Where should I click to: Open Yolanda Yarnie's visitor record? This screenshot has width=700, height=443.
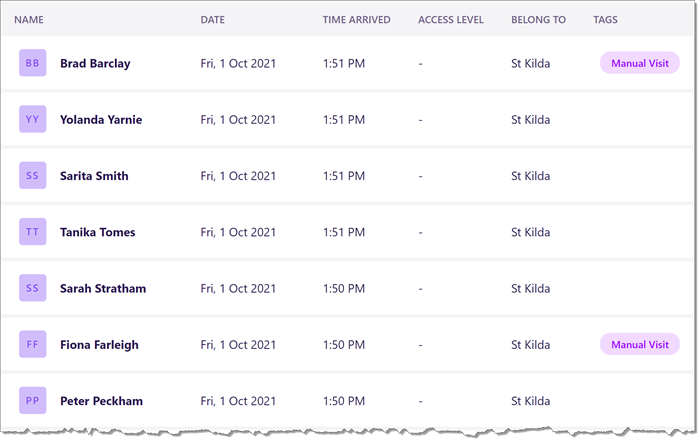click(x=101, y=120)
